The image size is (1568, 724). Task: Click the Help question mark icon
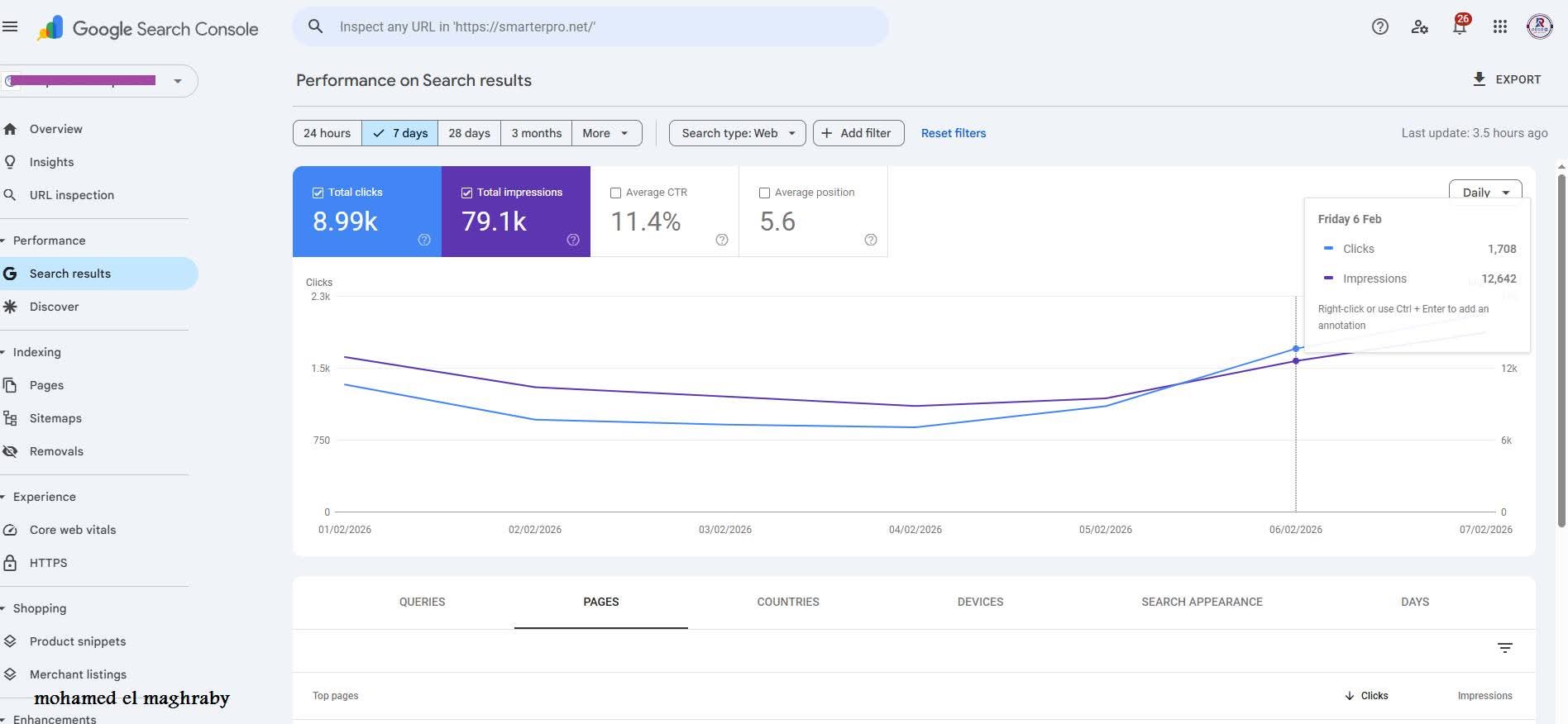1379,26
